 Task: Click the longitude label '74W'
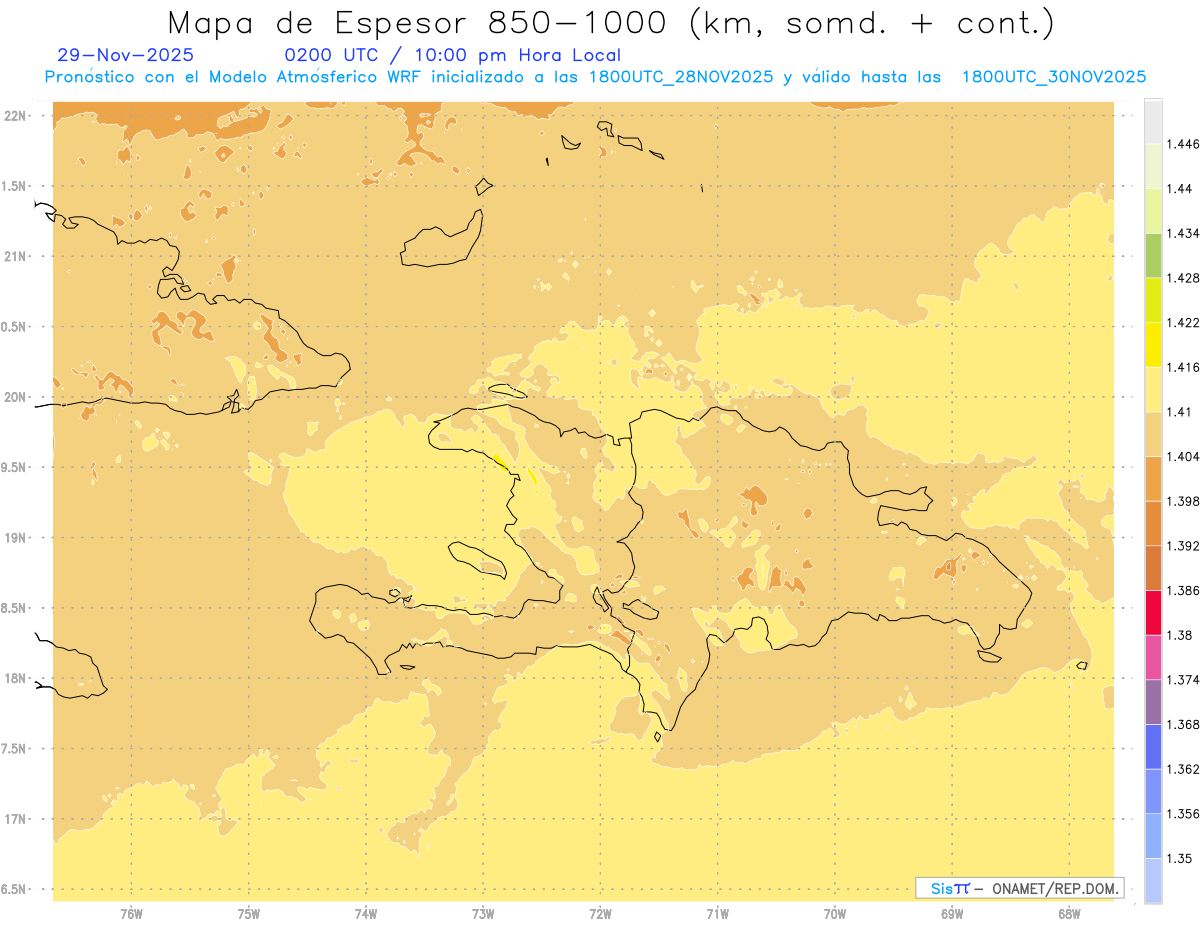pyautogui.click(x=366, y=914)
